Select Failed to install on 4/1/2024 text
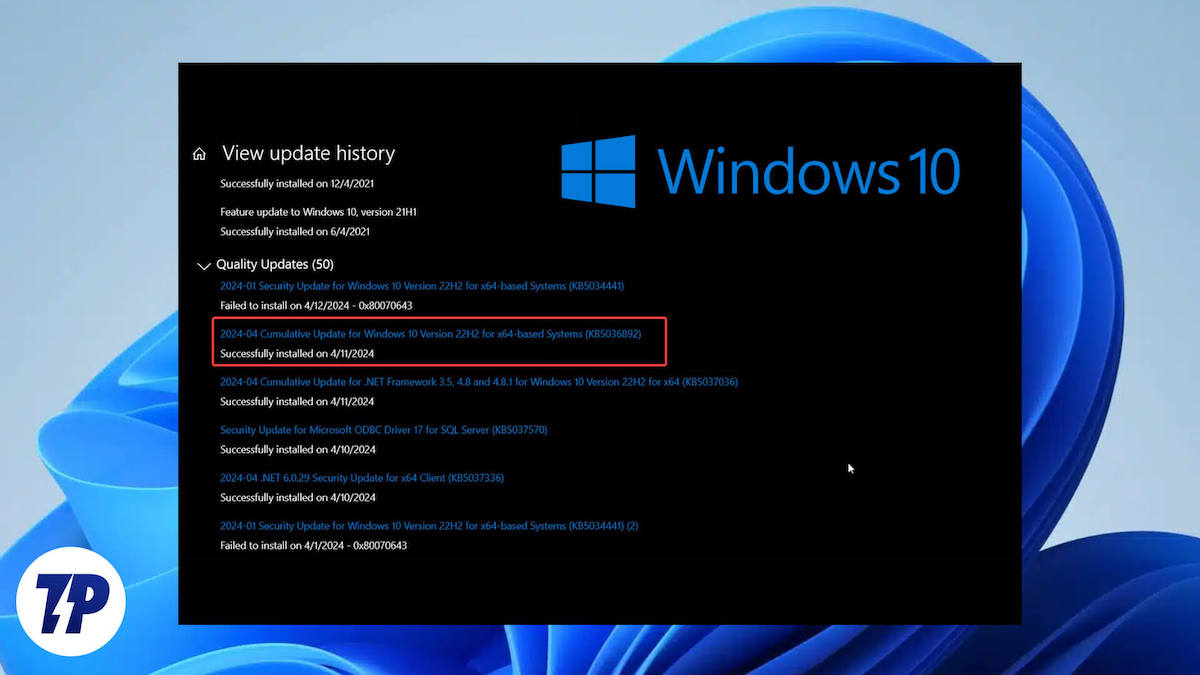Screen dimensions: 1200x675 pos(313,545)
